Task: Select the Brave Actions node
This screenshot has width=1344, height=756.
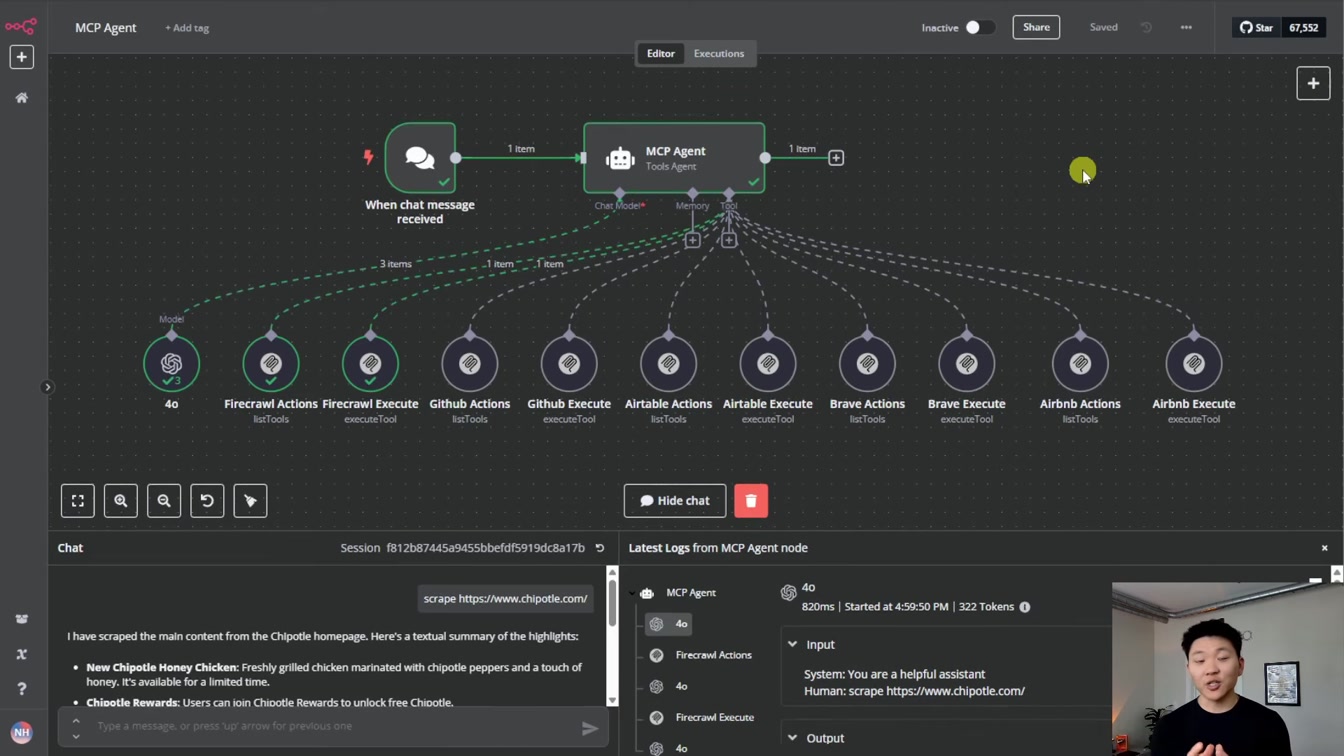Action: click(867, 363)
